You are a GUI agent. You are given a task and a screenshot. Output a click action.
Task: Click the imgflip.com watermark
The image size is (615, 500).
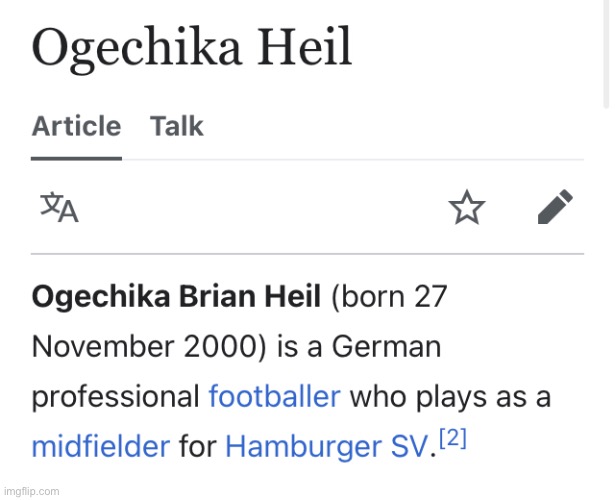point(31,491)
